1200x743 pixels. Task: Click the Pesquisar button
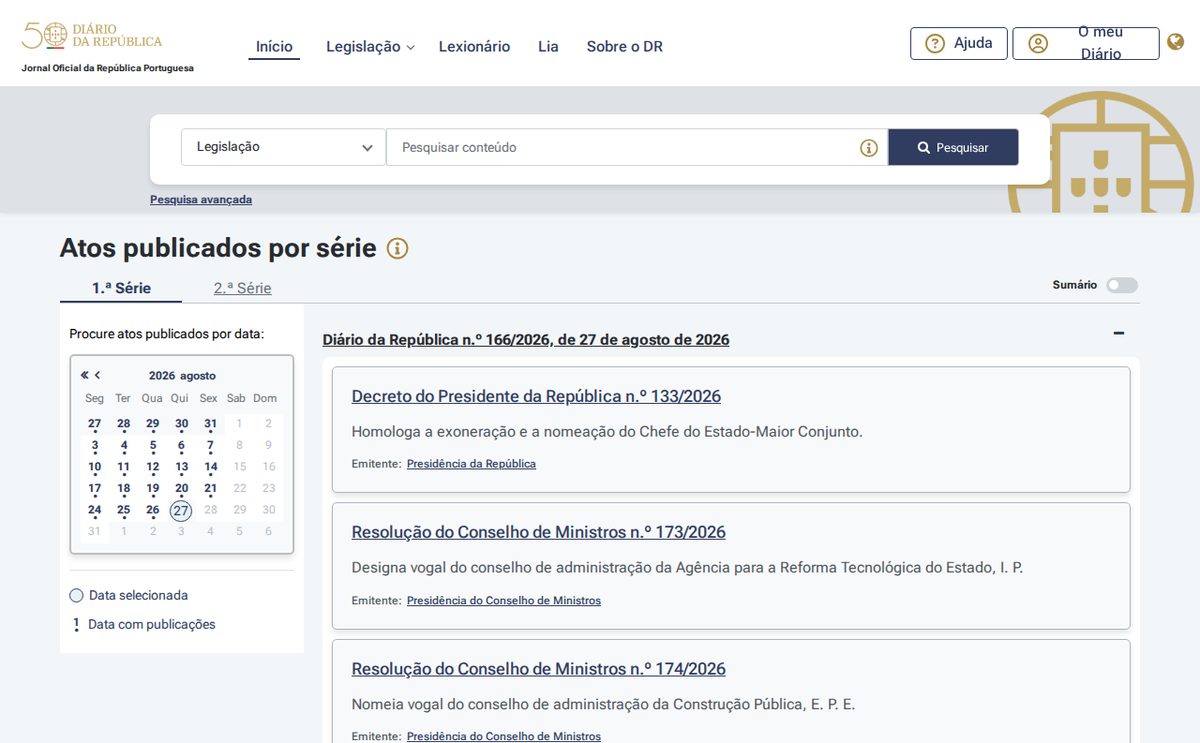pos(953,147)
